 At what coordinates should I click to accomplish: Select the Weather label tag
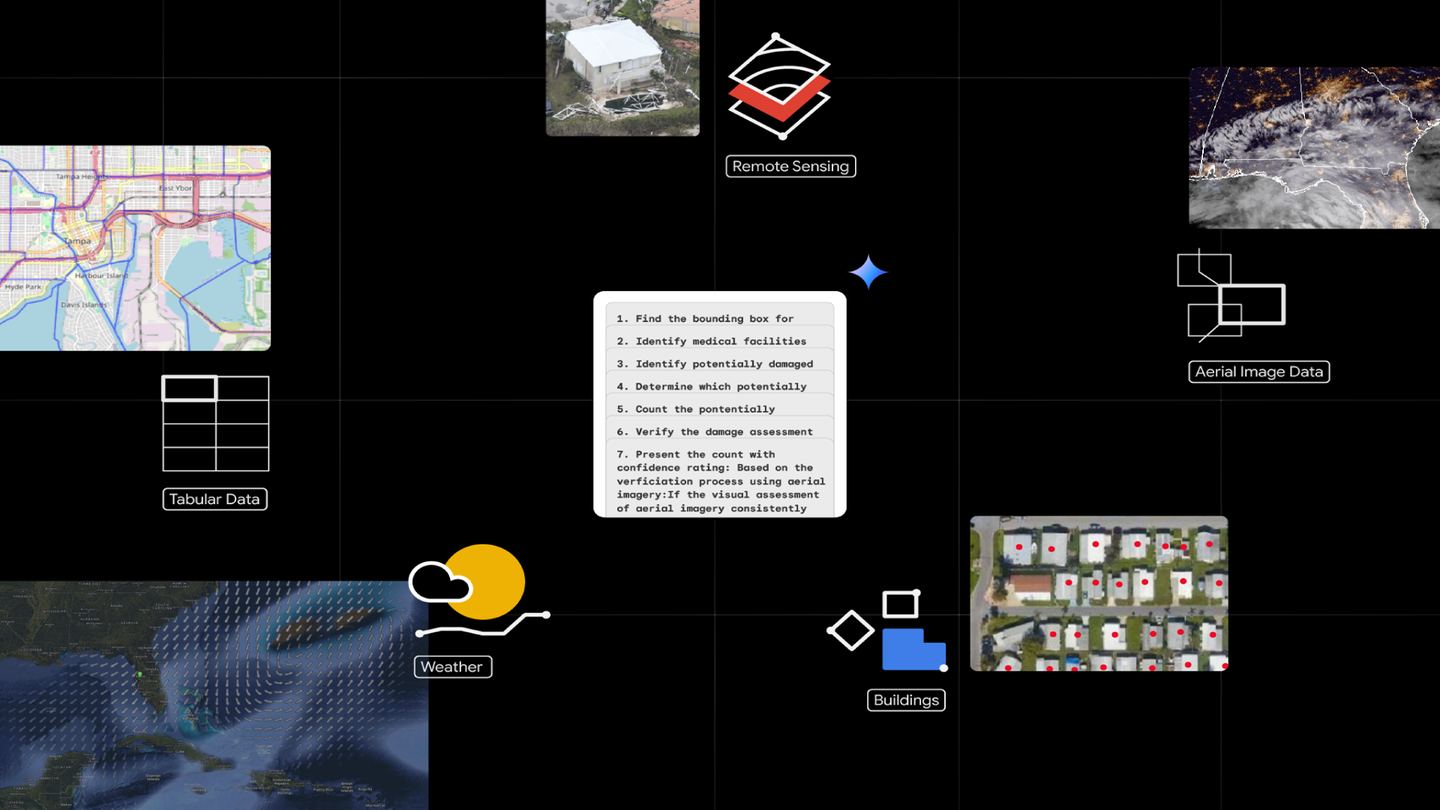[x=452, y=666]
